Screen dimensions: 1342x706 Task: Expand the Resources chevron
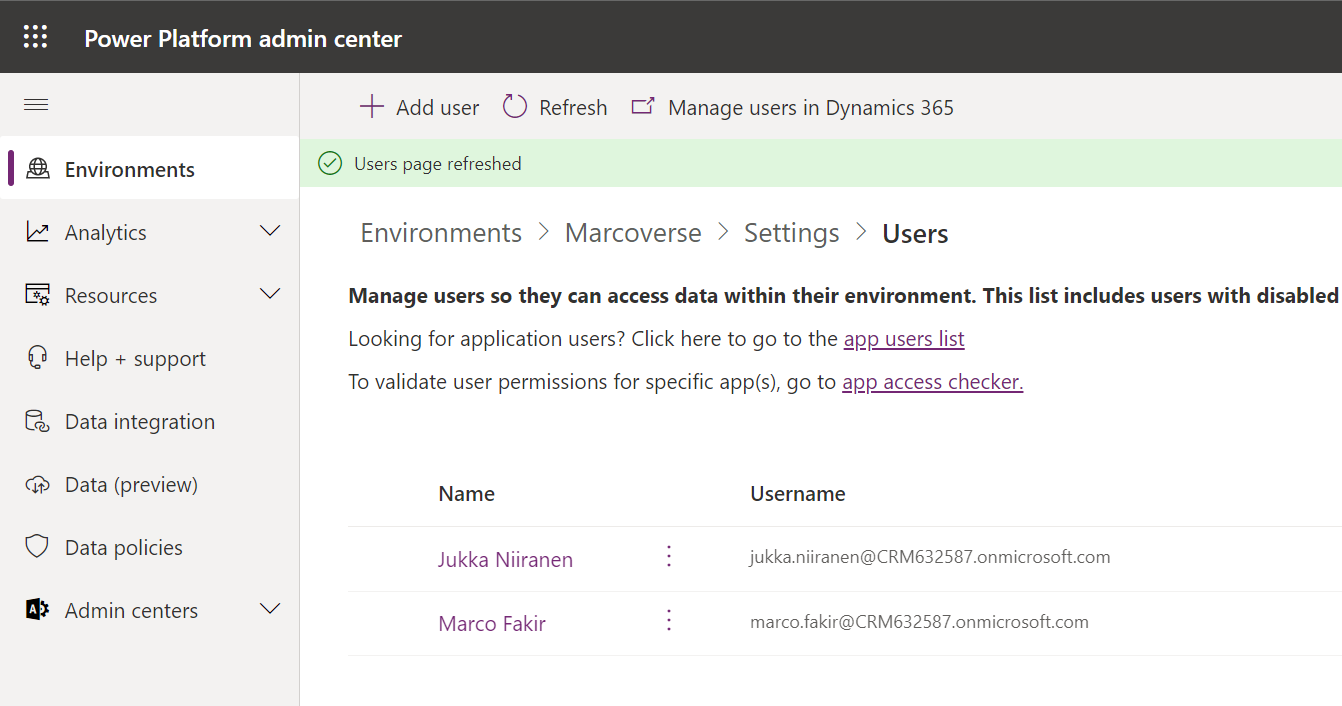click(270, 294)
